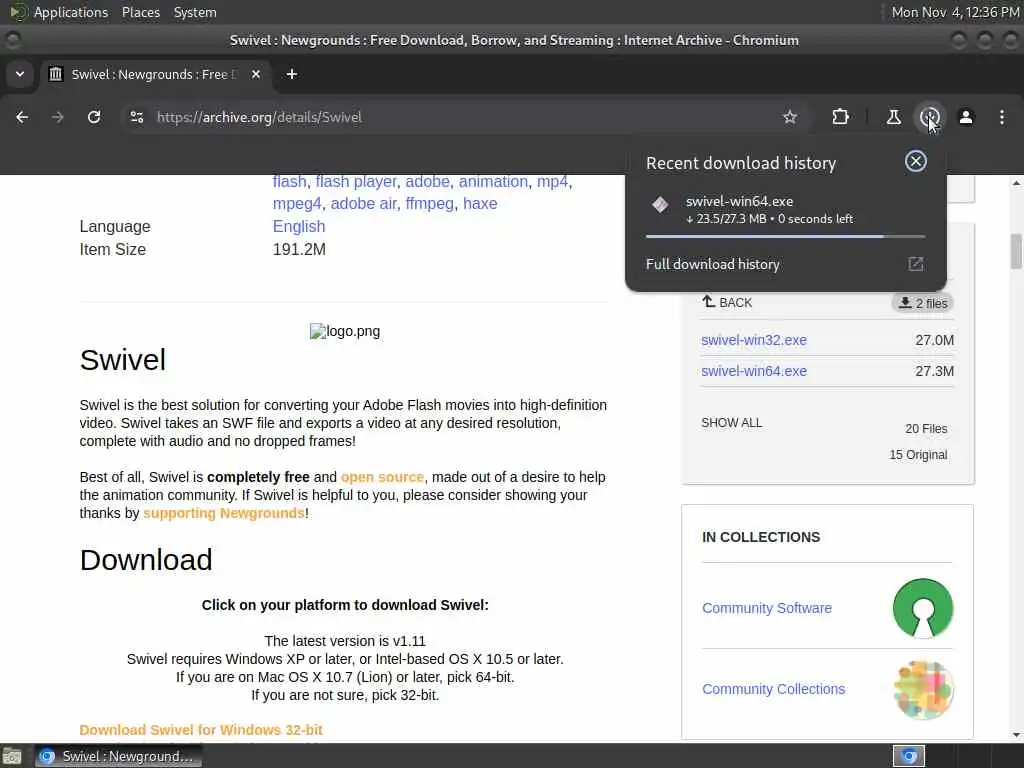1024x768 pixels.
Task: Download swivel-win32.exe from file list
Action: (754, 340)
